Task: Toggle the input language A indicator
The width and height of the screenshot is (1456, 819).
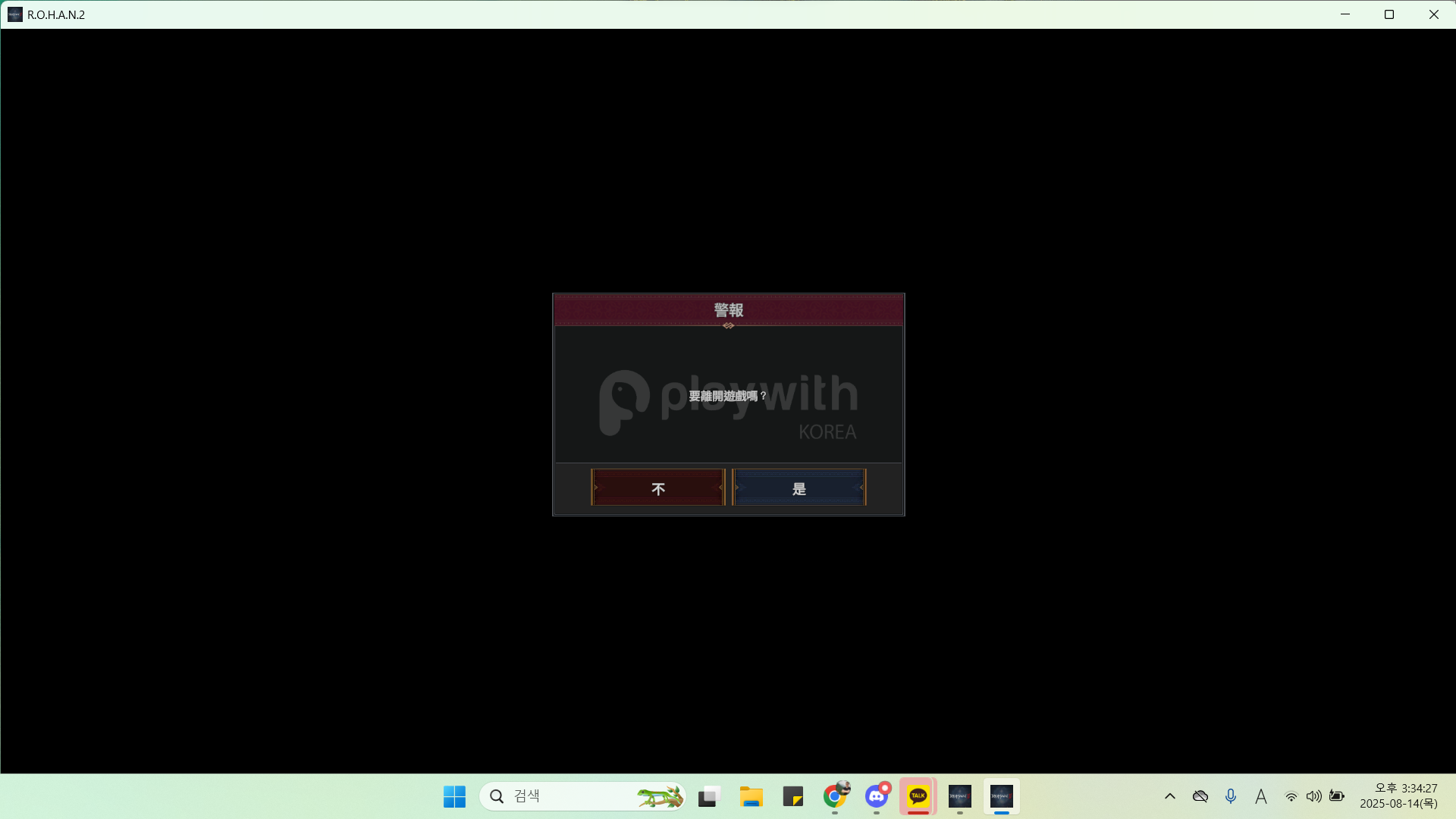Action: pyautogui.click(x=1260, y=796)
